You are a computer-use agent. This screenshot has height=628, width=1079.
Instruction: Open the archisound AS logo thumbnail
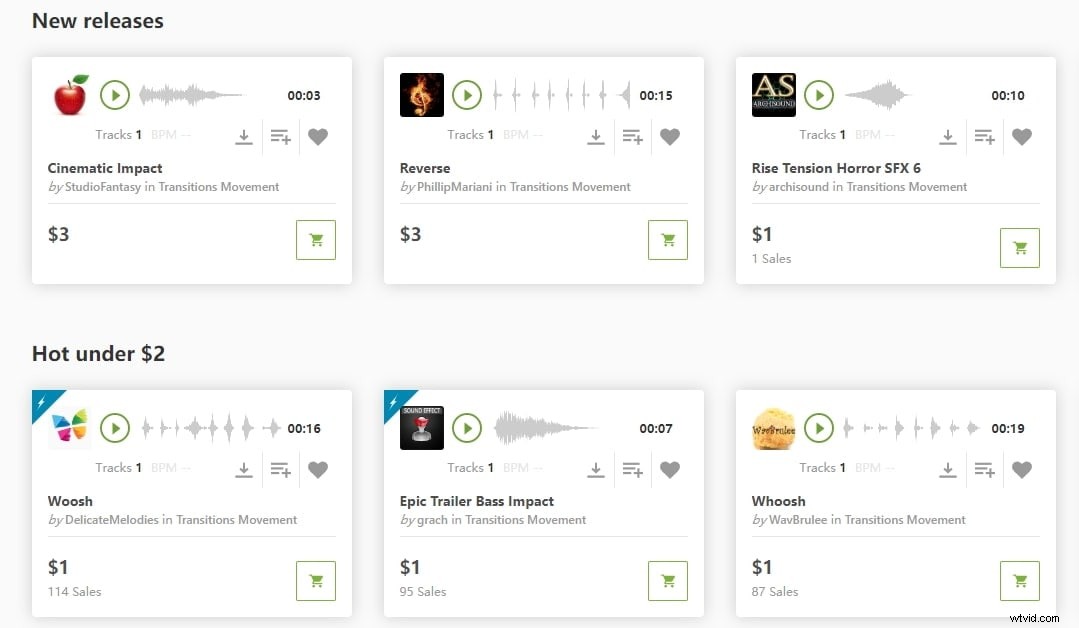click(x=773, y=95)
